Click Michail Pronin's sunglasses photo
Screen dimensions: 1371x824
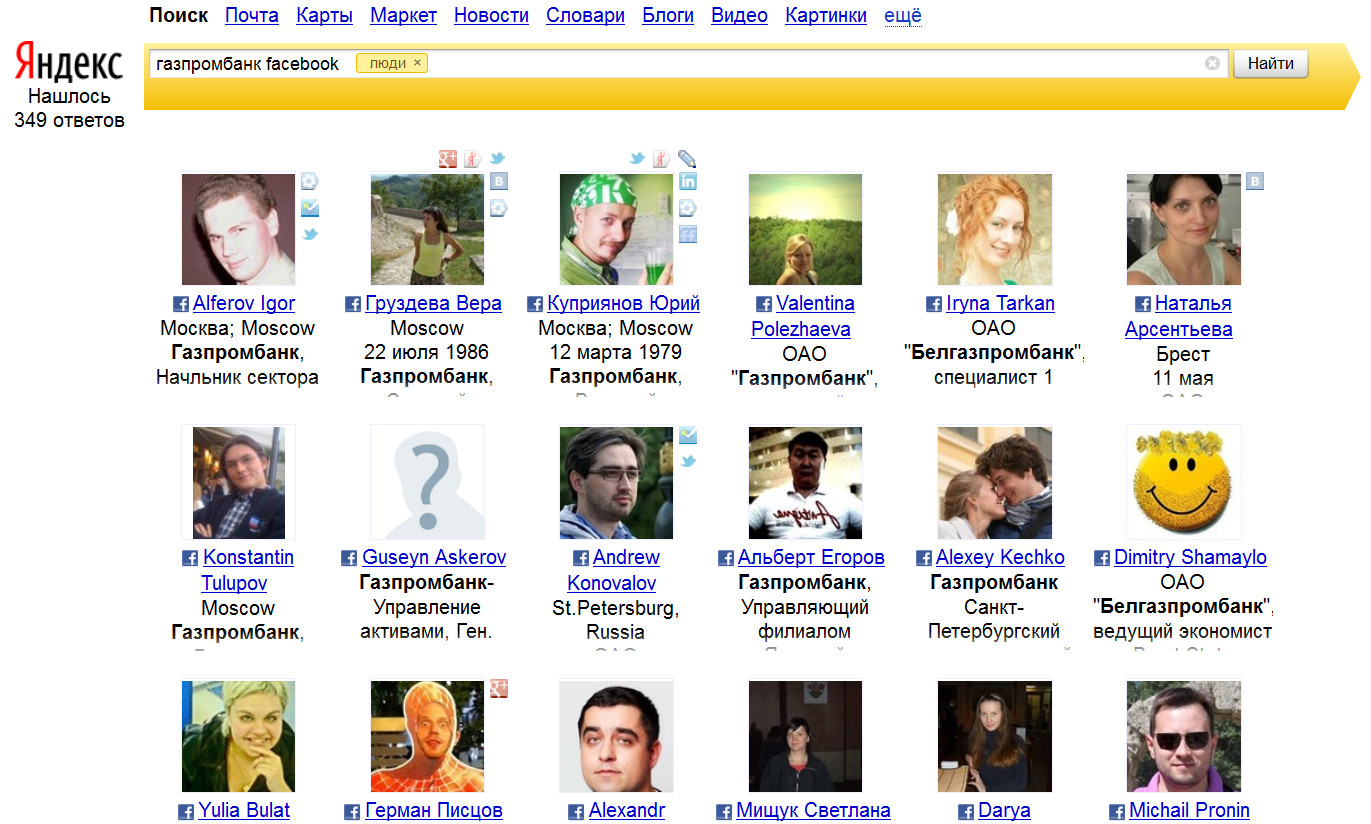click(1183, 736)
